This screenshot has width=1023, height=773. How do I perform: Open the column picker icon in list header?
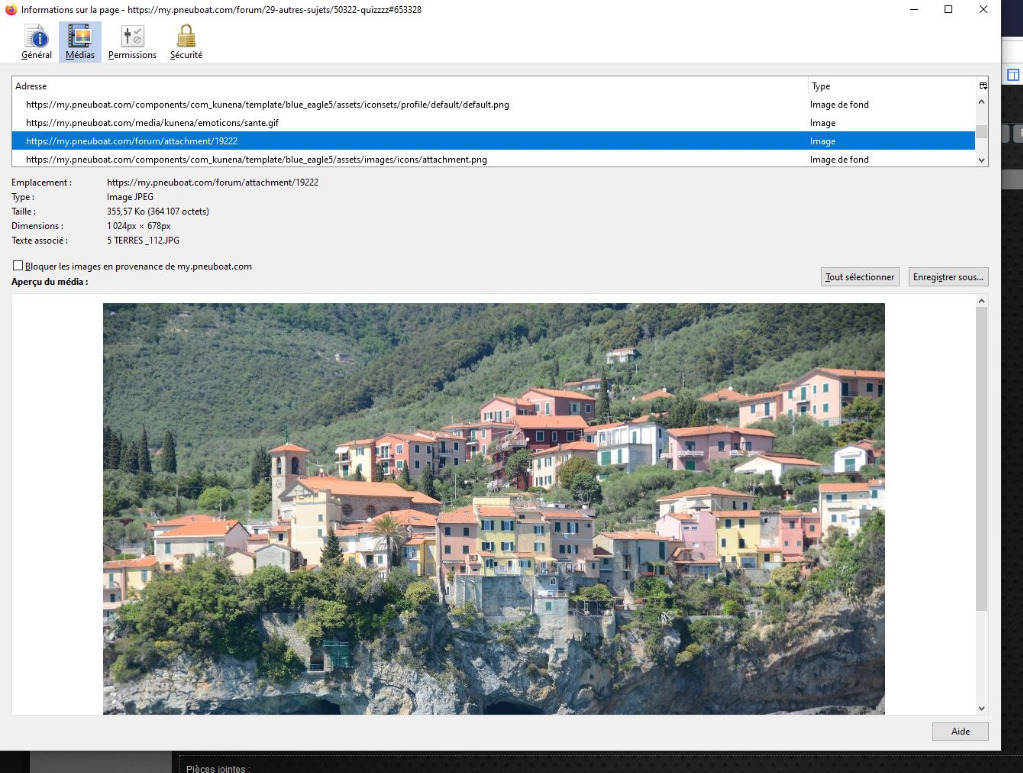click(x=982, y=86)
